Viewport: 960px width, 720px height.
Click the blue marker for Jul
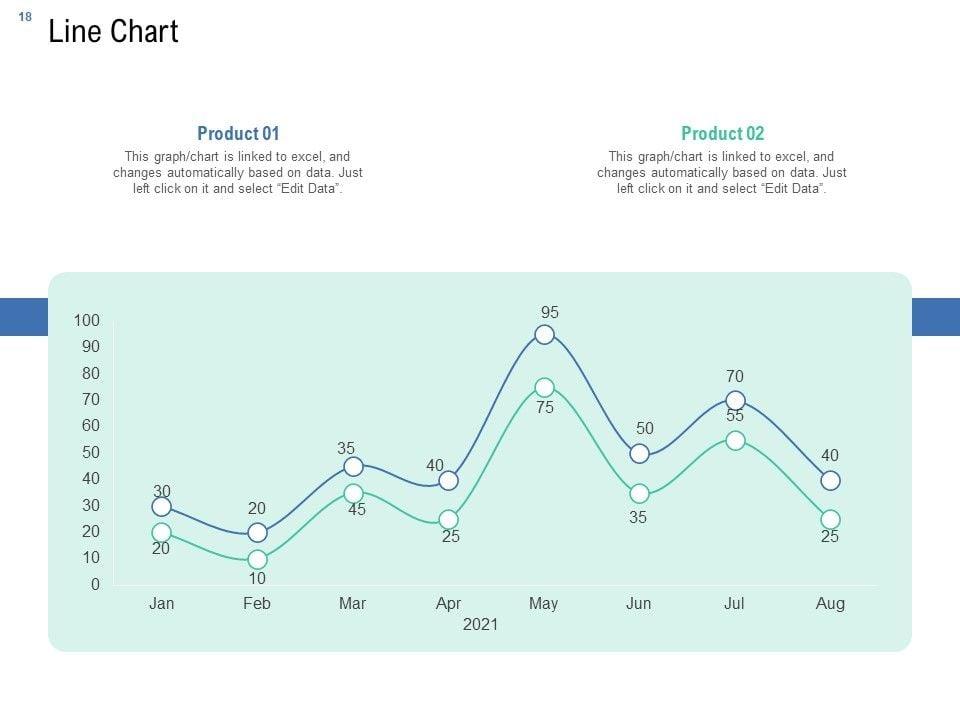(735, 401)
